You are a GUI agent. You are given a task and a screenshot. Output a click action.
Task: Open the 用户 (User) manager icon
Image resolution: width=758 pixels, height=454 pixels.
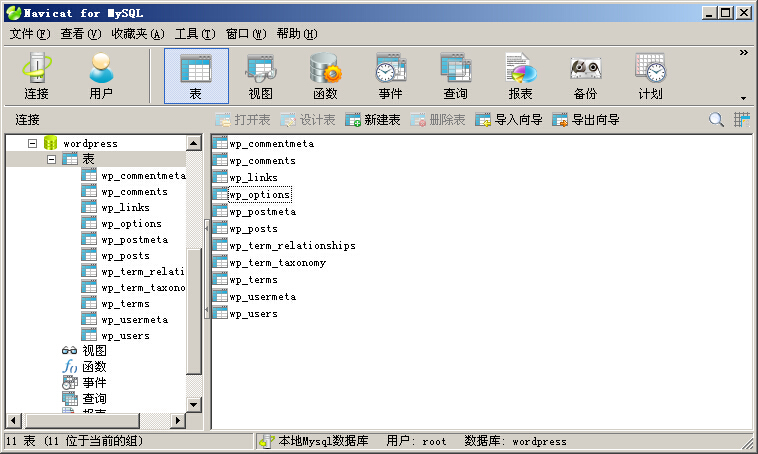click(101, 76)
